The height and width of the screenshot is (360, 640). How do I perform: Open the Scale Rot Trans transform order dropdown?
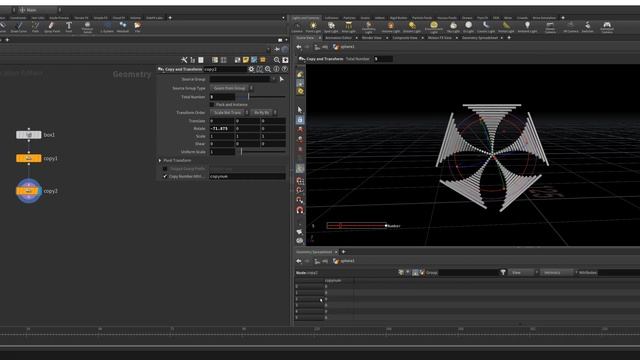pyautogui.click(x=229, y=113)
